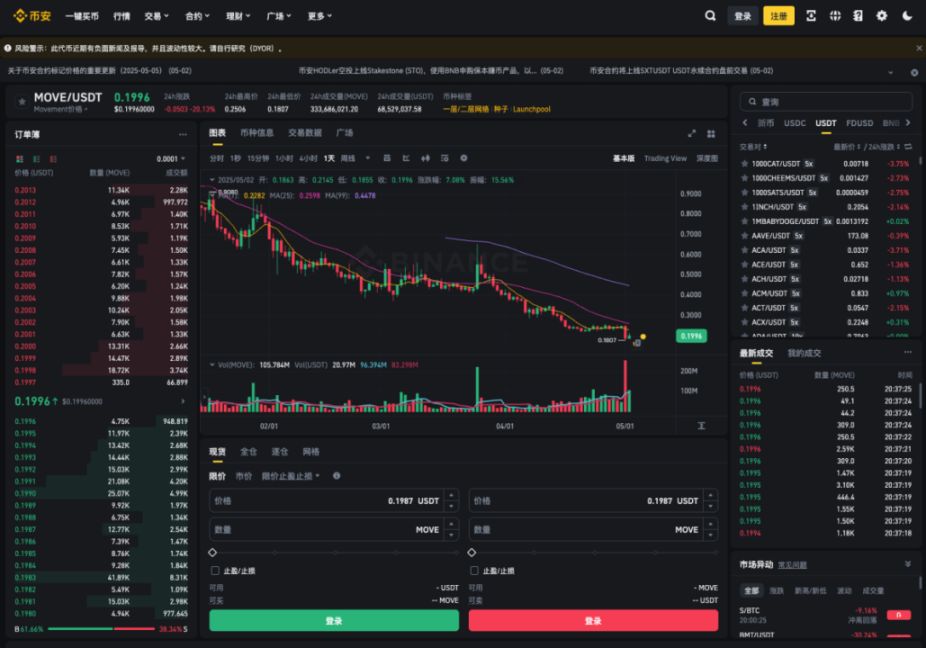Show buy orders only in order book
The height and width of the screenshot is (648, 926).
pyautogui.click(x=37, y=159)
